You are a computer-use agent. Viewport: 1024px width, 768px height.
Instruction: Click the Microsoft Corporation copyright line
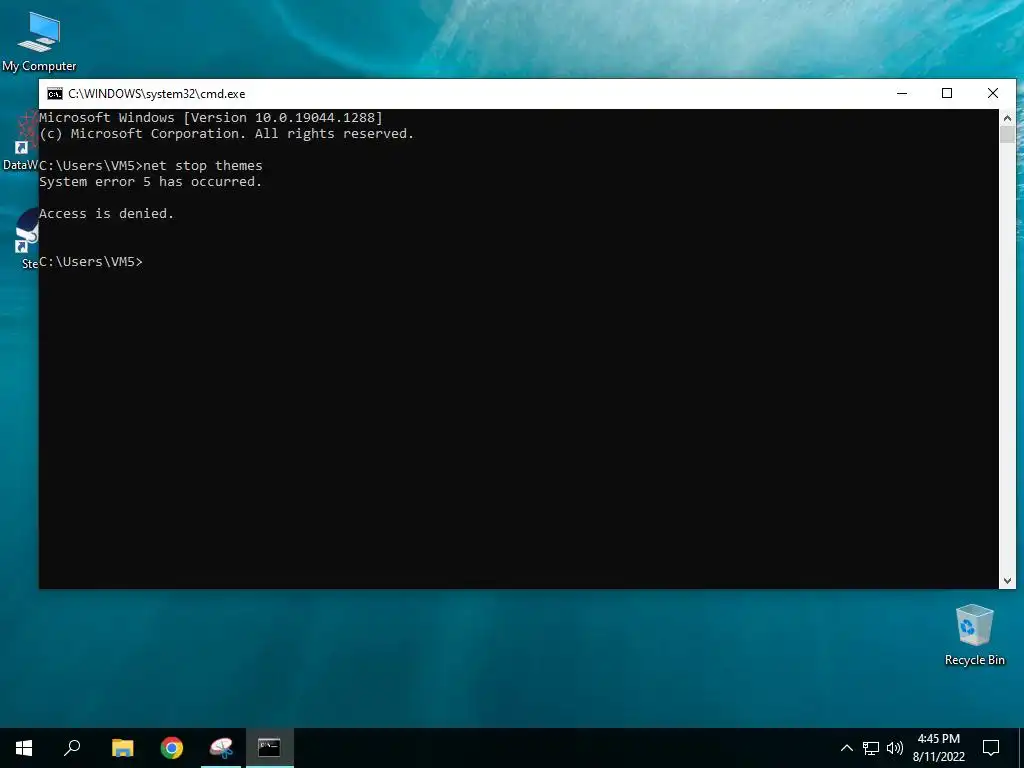pyautogui.click(x=227, y=133)
